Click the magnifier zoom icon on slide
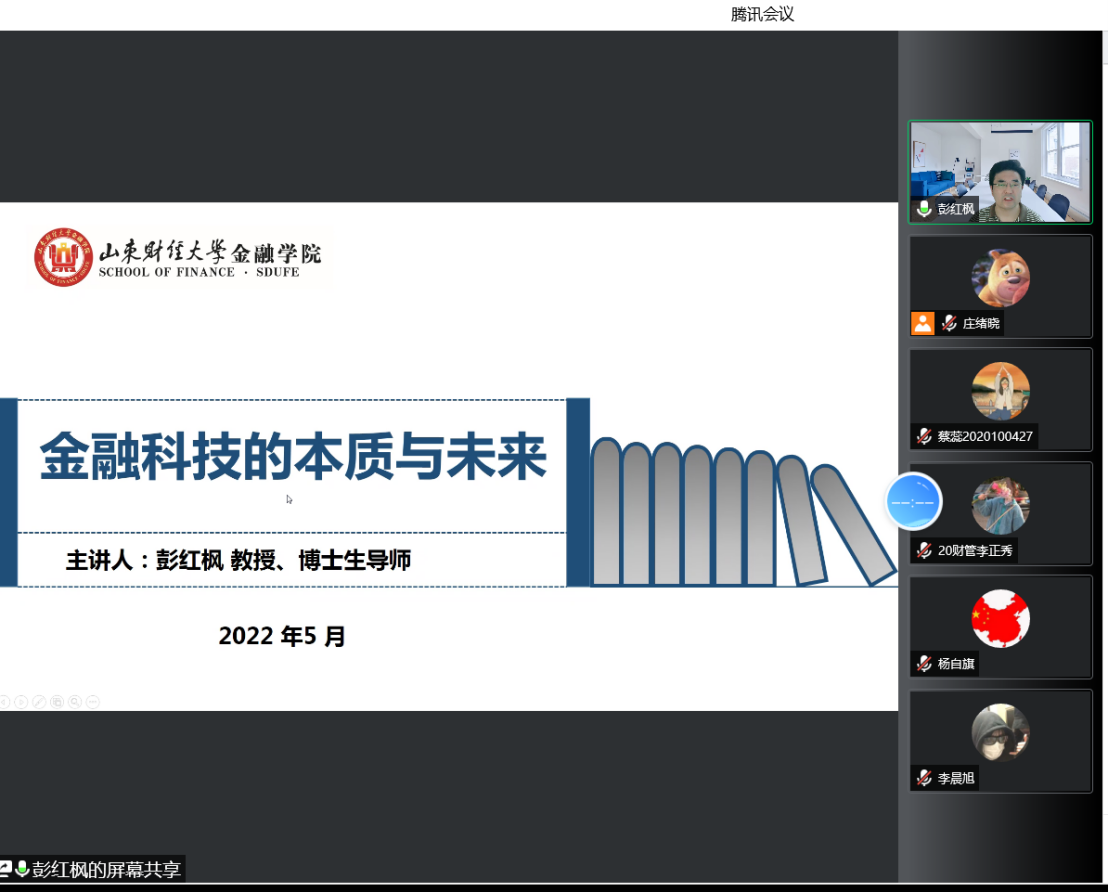This screenshot has width=1108, height=892. point(75,702)
